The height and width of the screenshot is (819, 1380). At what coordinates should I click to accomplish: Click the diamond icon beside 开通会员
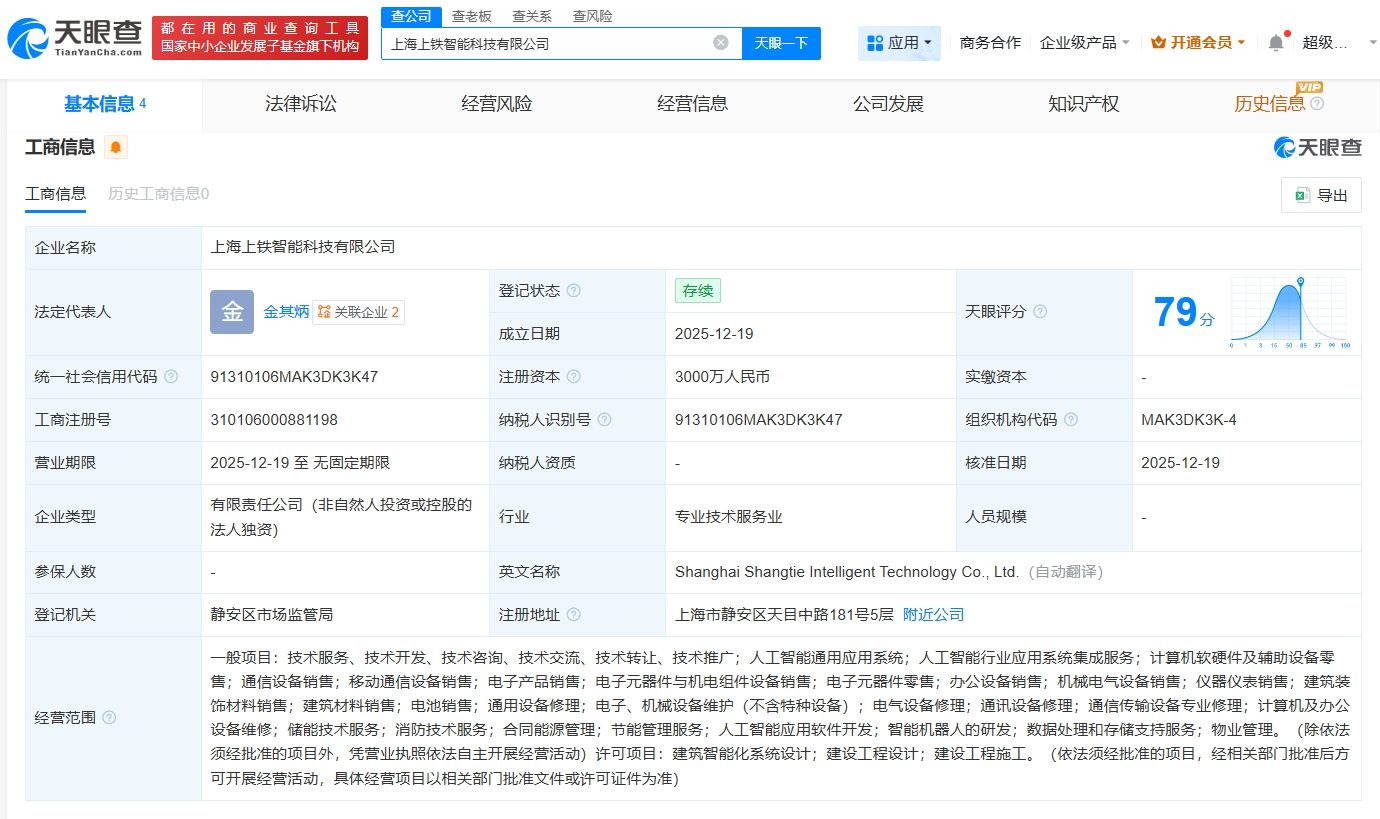click(x=1158, y=42)
